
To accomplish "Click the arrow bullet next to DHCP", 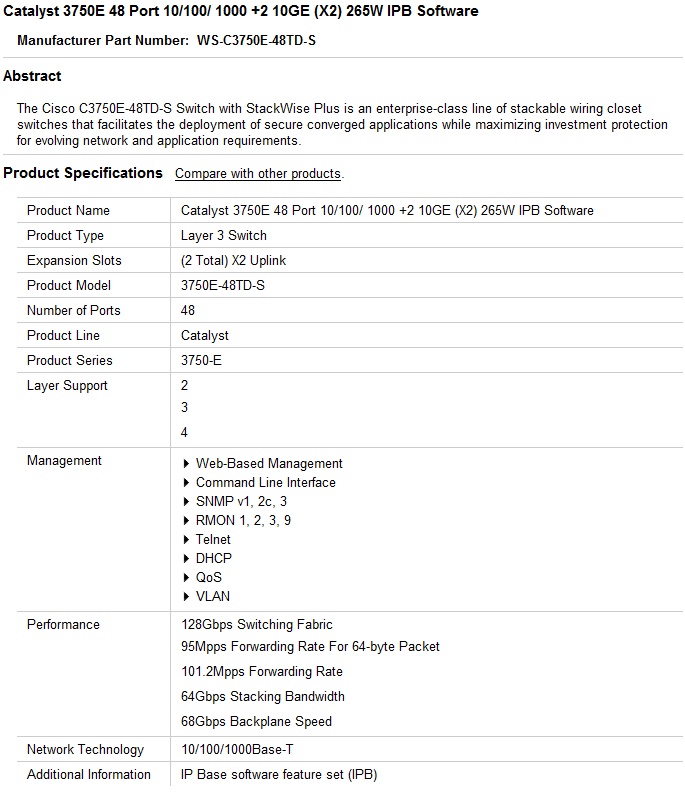I will click(187, 559).
